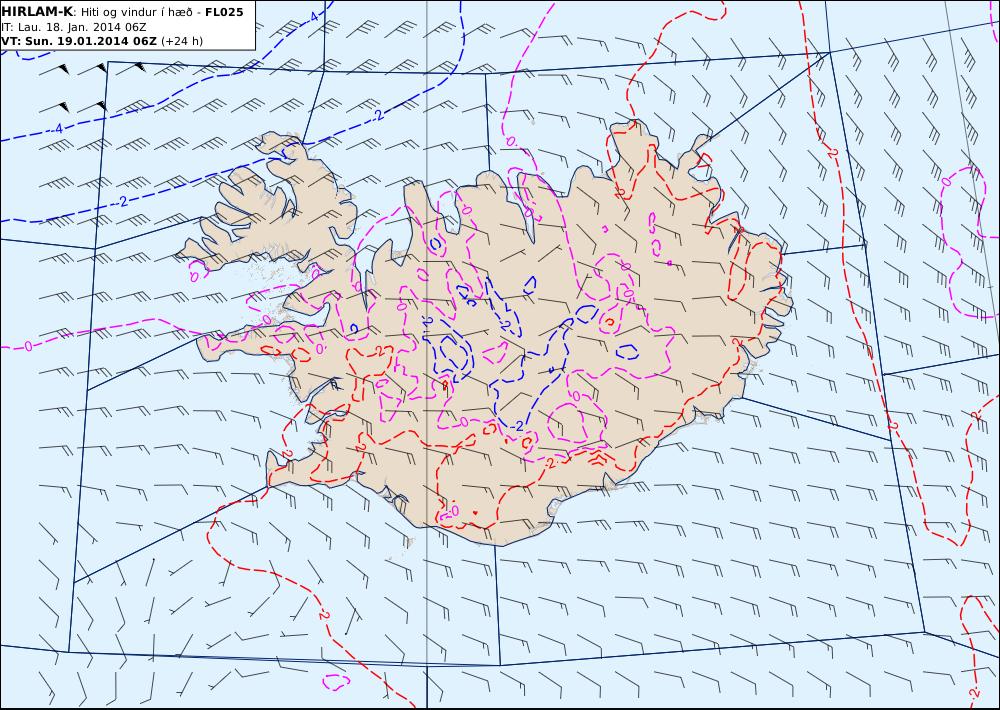The width and height of the screenshot is (1000, 710).
Task: Click the HIRLAM-K model title text
Action: (x=37, y=12)
